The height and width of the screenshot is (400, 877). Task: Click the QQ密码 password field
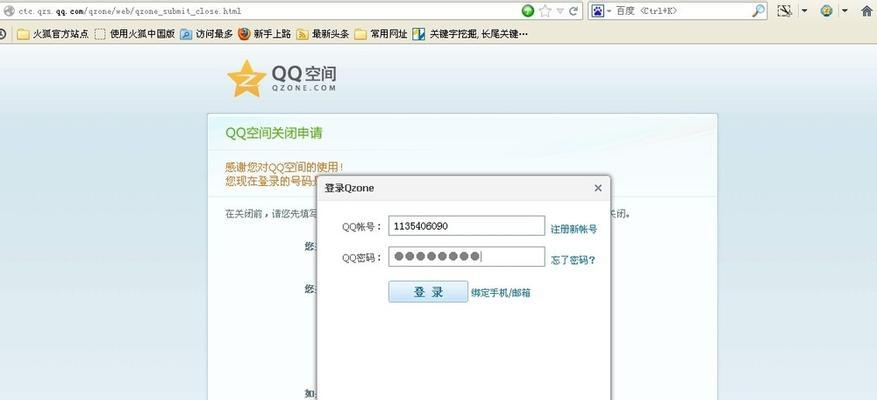tap(466, 257)
